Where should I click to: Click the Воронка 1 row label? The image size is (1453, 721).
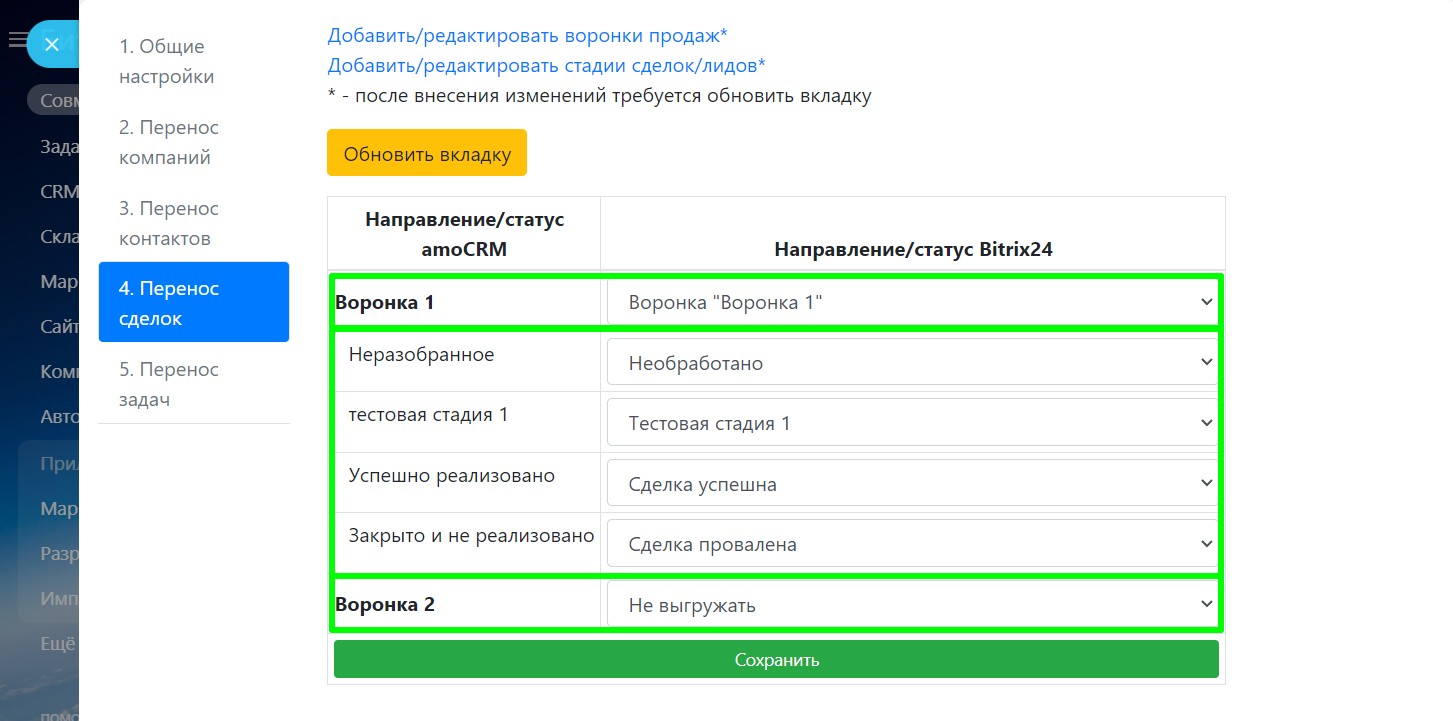tap(384, 302)
